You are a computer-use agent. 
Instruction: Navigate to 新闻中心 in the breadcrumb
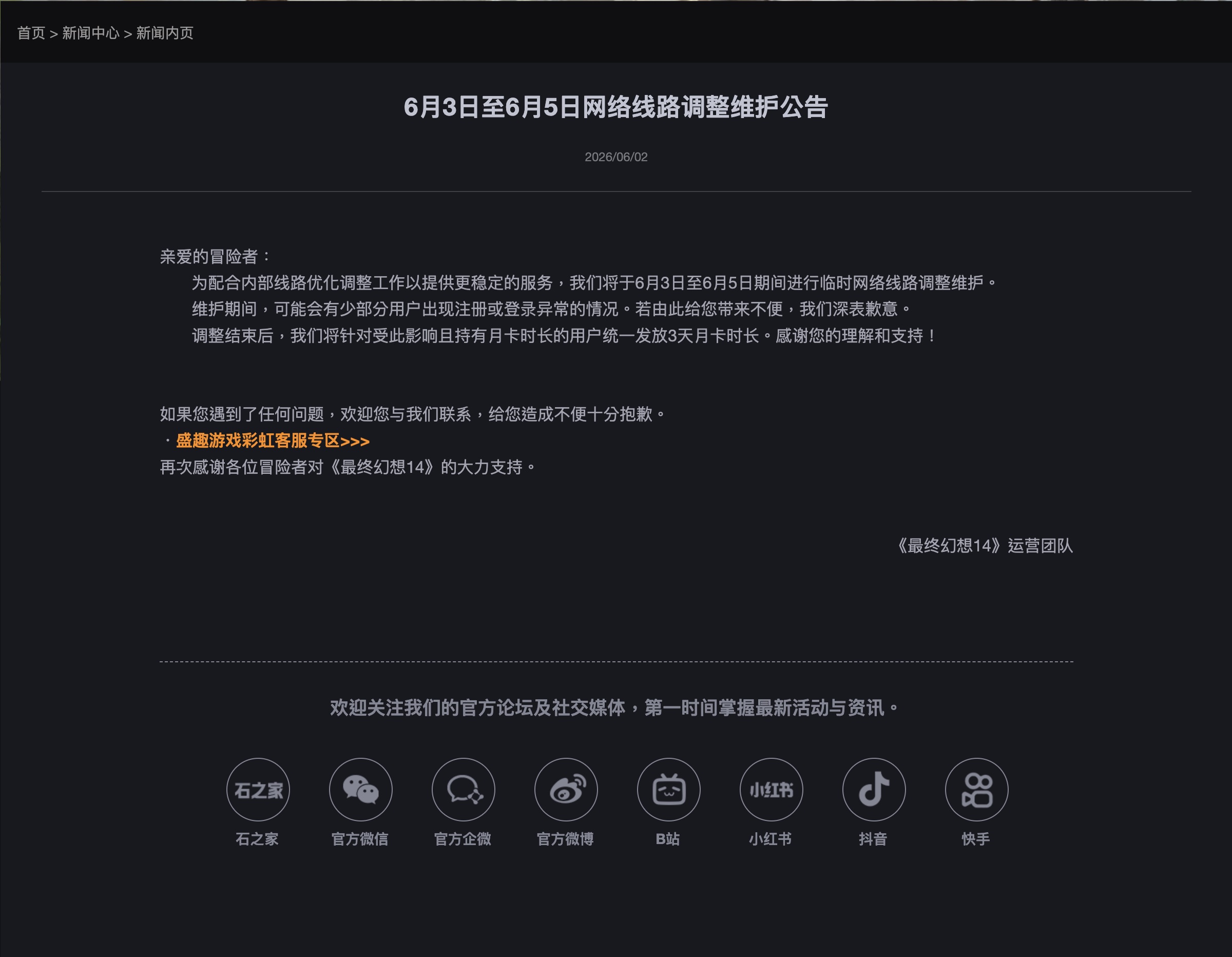pyautogui.click(x=91, y=33)
